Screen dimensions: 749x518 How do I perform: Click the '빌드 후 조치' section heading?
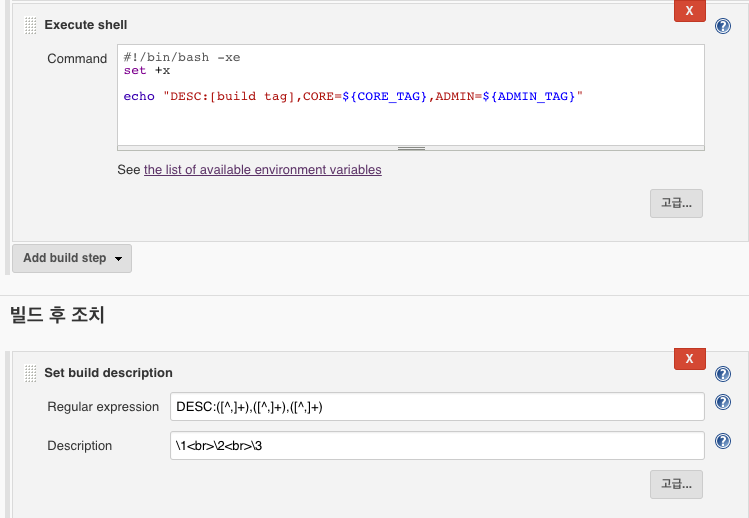coord(57,315)
